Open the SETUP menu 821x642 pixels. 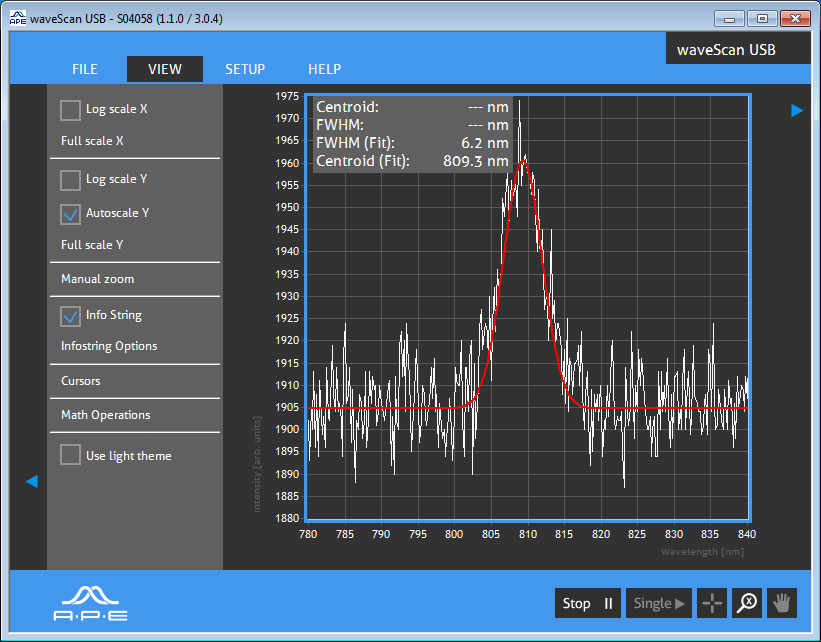coord(245,69)
